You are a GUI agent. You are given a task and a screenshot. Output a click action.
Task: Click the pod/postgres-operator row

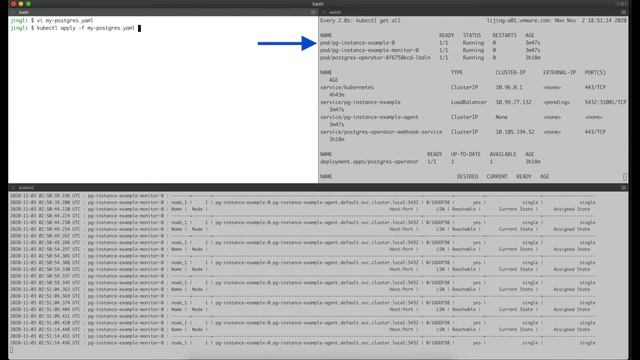(430, 58)
